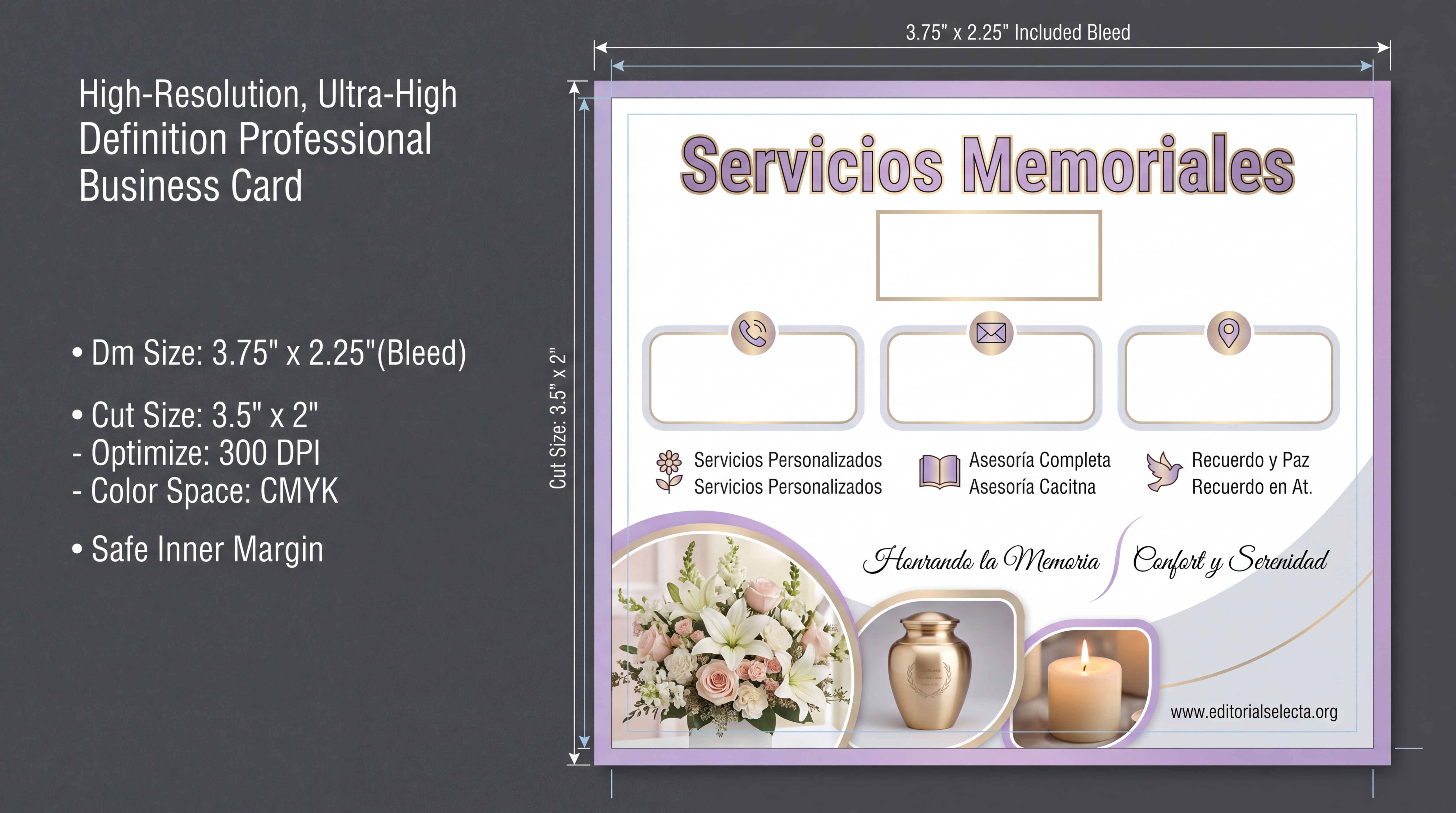
Task: Click the empty phone details box
Action: pos(753,378)
